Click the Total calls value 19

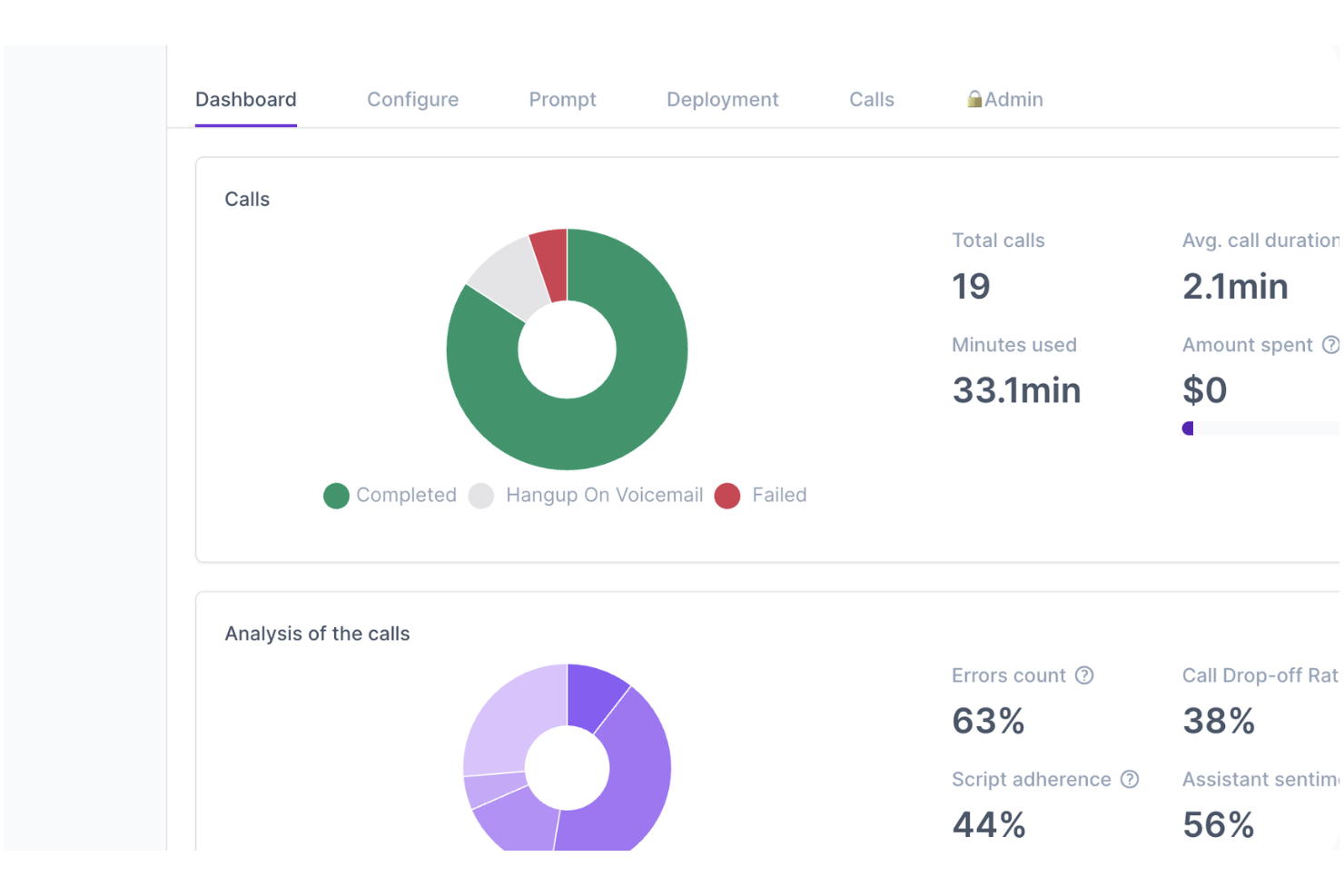pyautogui.click(x=971, y=286)
